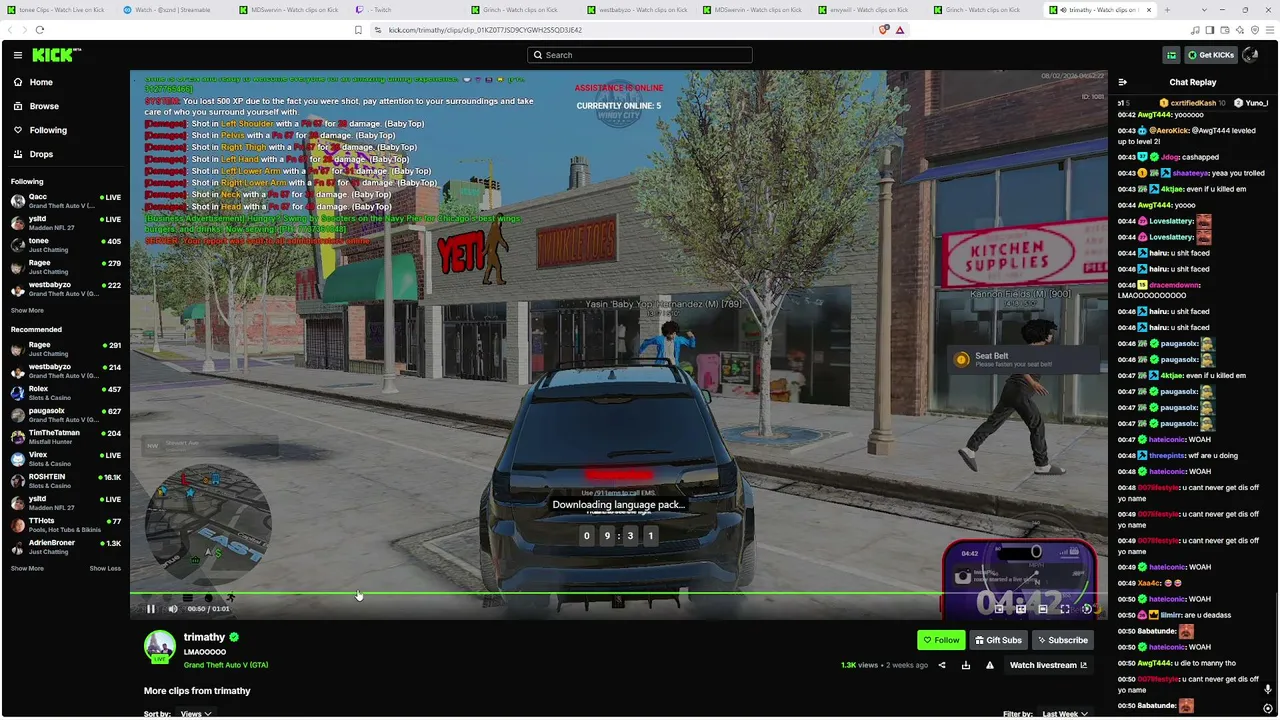Image resolution: width=1280 pixels, height=720 pixels.
Task: Open the Brave sidebar panel toggle
Action: click(1209, 30)
